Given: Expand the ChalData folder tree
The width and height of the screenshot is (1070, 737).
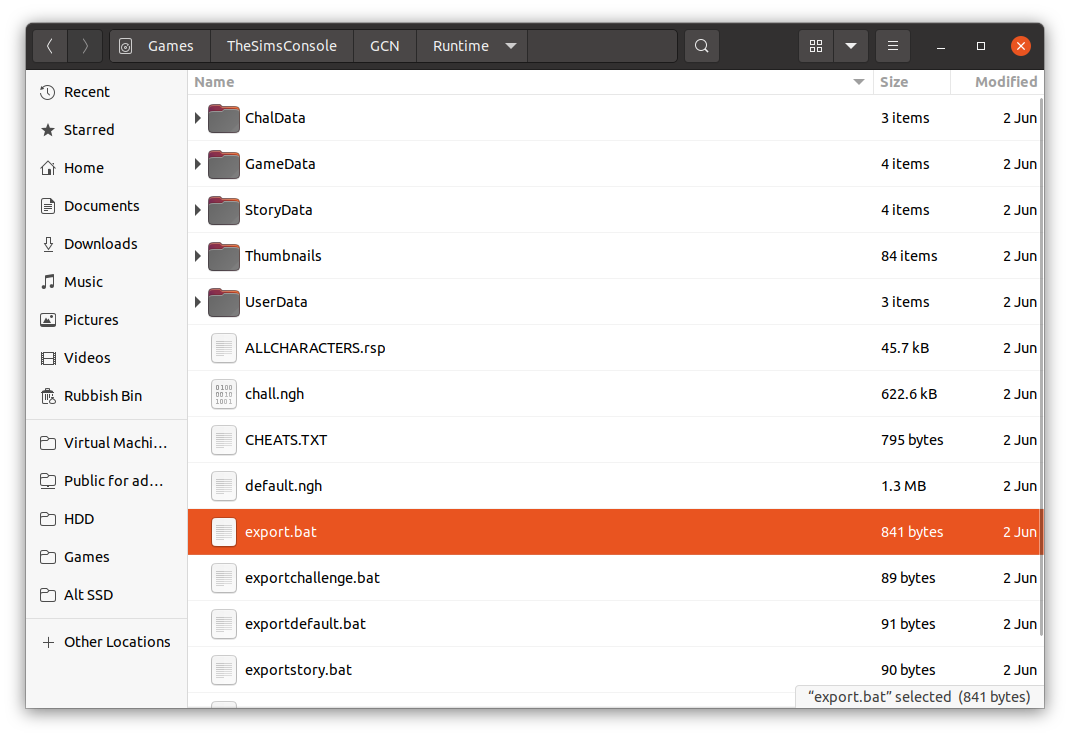Looking at the screenshot, I should [198, 118].
